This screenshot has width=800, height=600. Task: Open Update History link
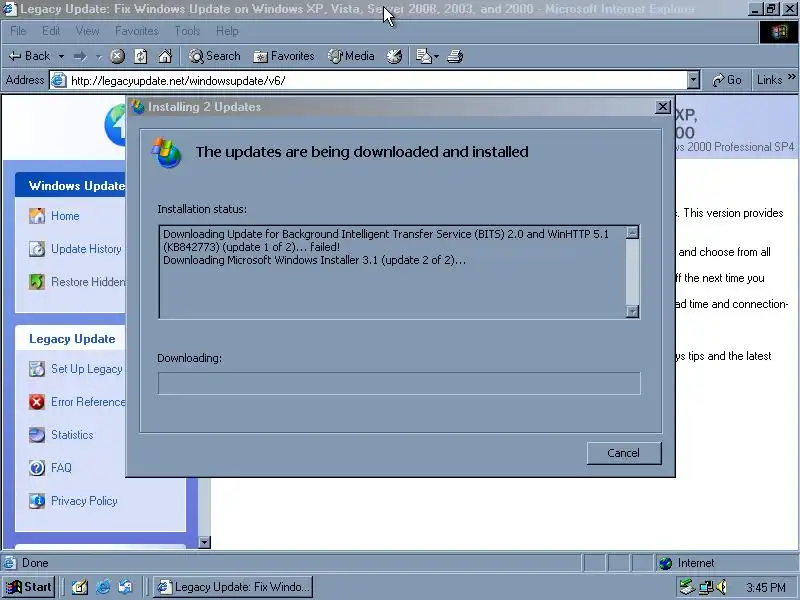86,249
